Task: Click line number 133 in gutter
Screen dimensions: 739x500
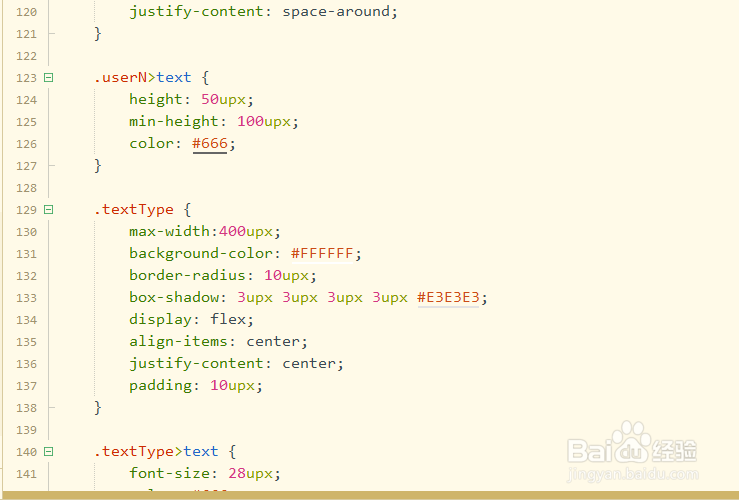Action: tap(26, 298)
